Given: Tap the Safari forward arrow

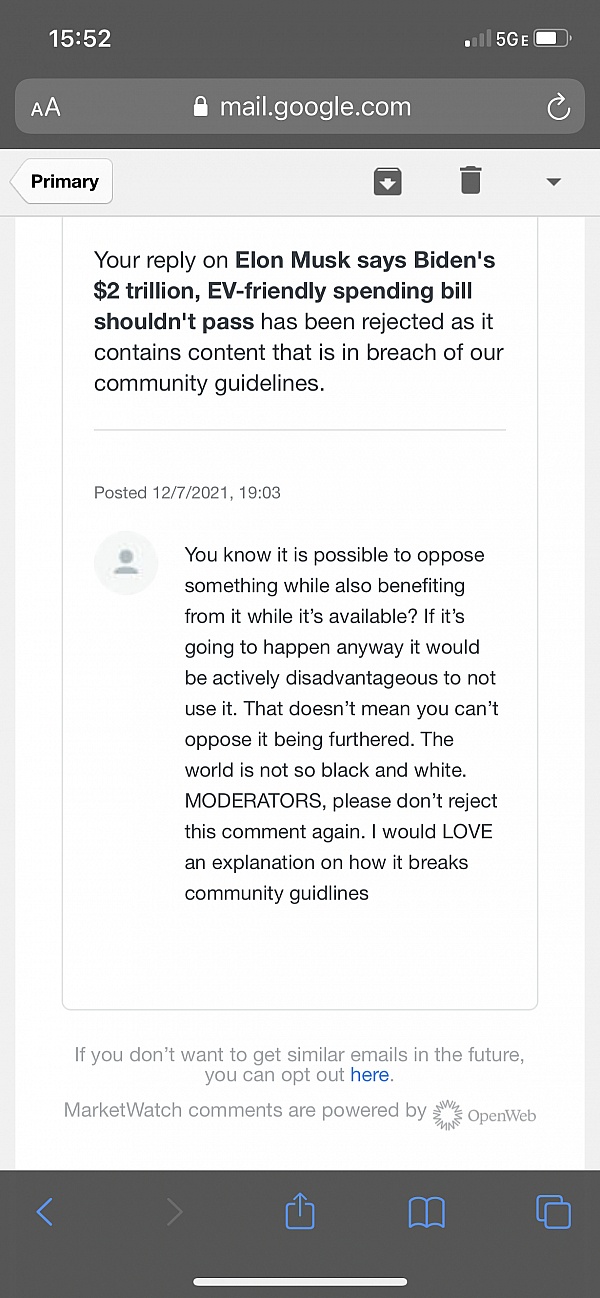Looking at the screenshot, I should pos(174,1213).
